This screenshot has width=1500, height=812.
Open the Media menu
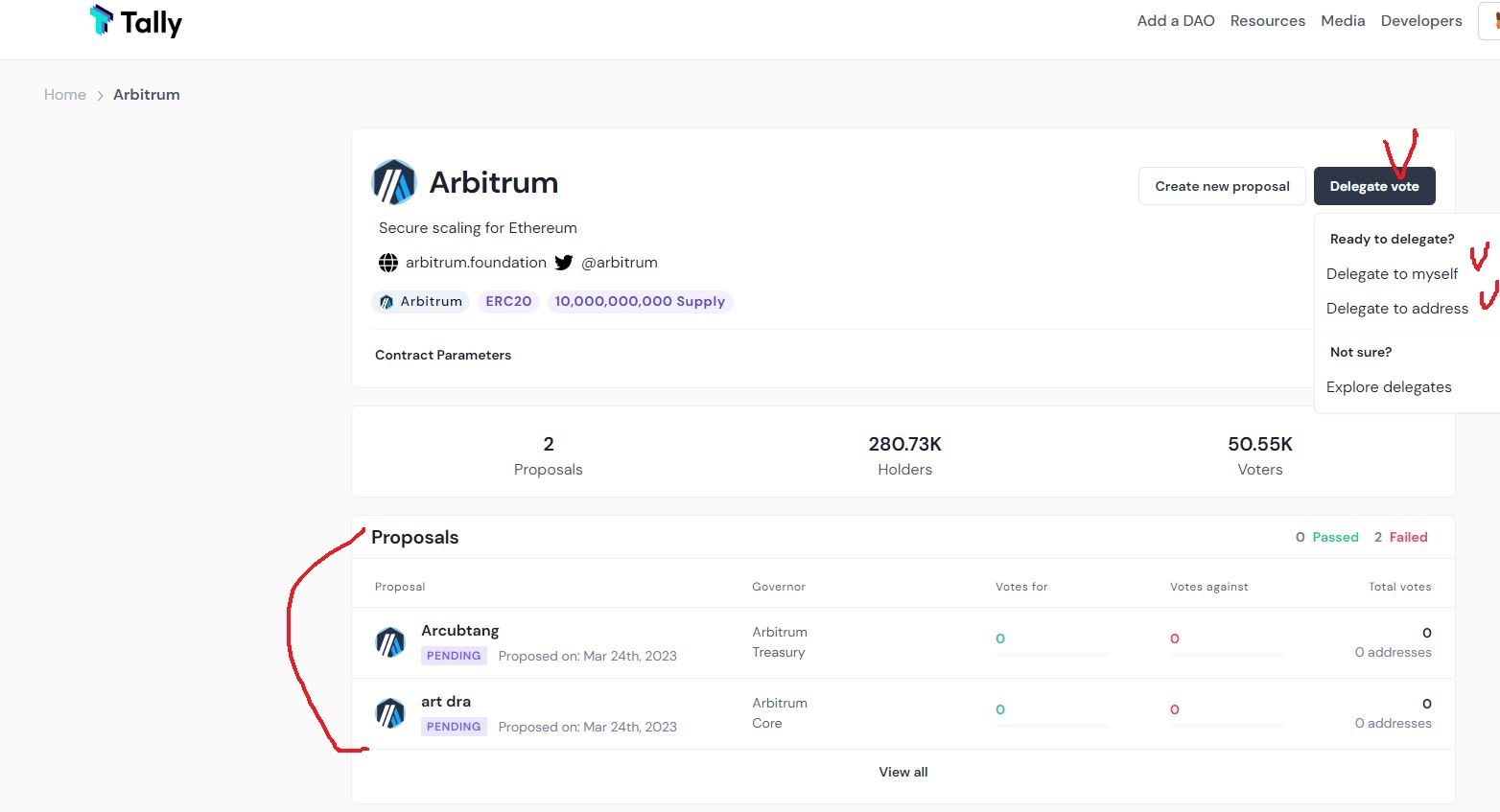click(1343, 21)
